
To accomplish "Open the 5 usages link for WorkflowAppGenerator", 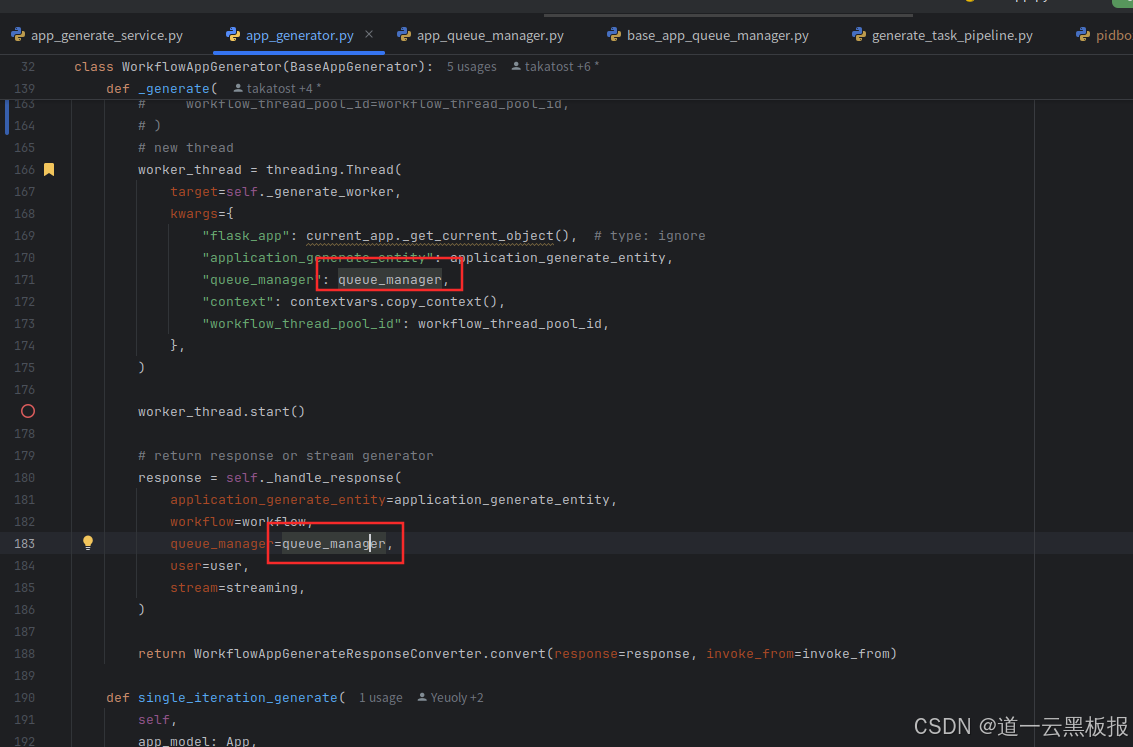I will [471, 66].
